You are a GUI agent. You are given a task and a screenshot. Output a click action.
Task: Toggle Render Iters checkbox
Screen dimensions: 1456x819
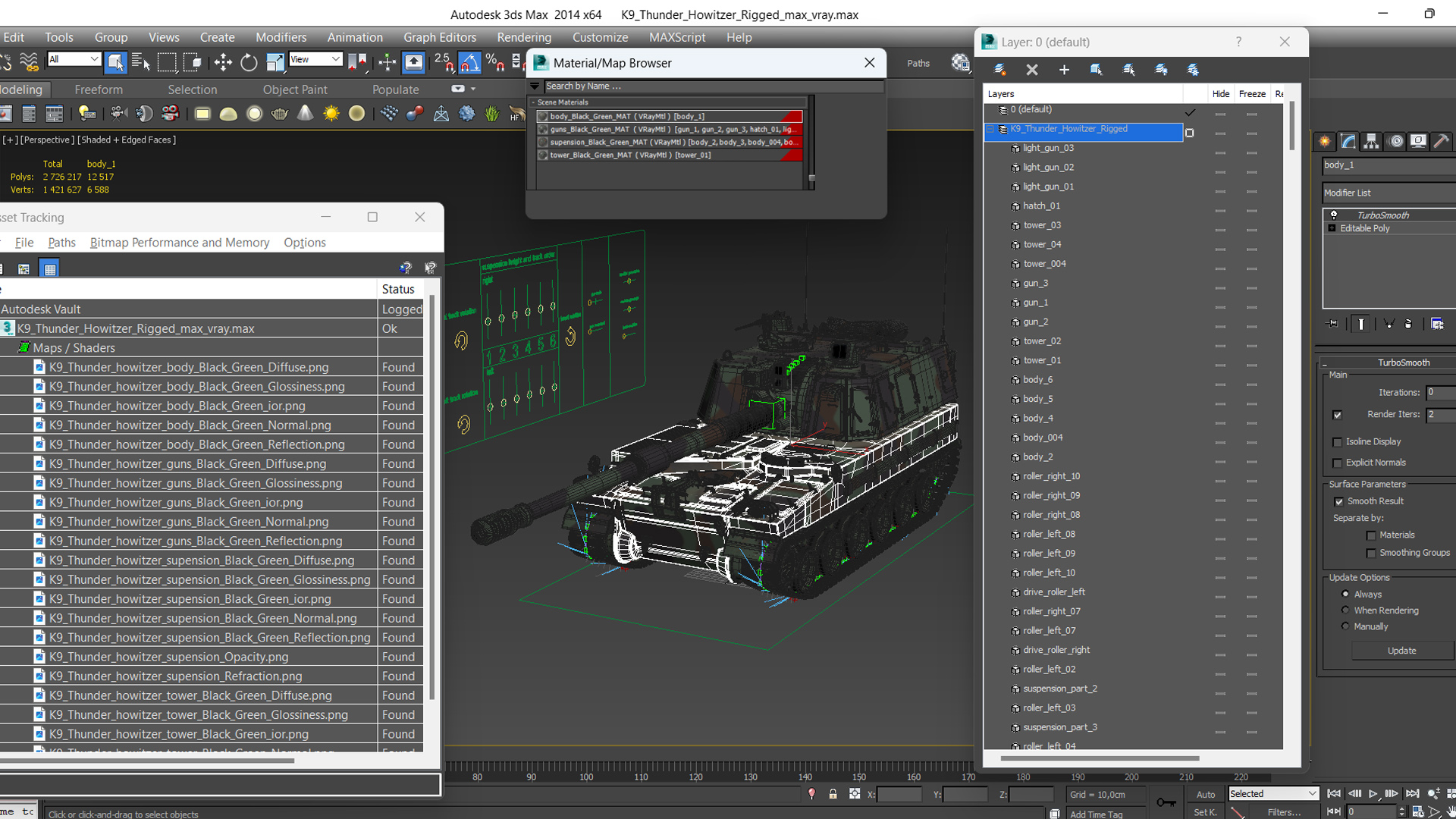click(x=1338, y=415)
